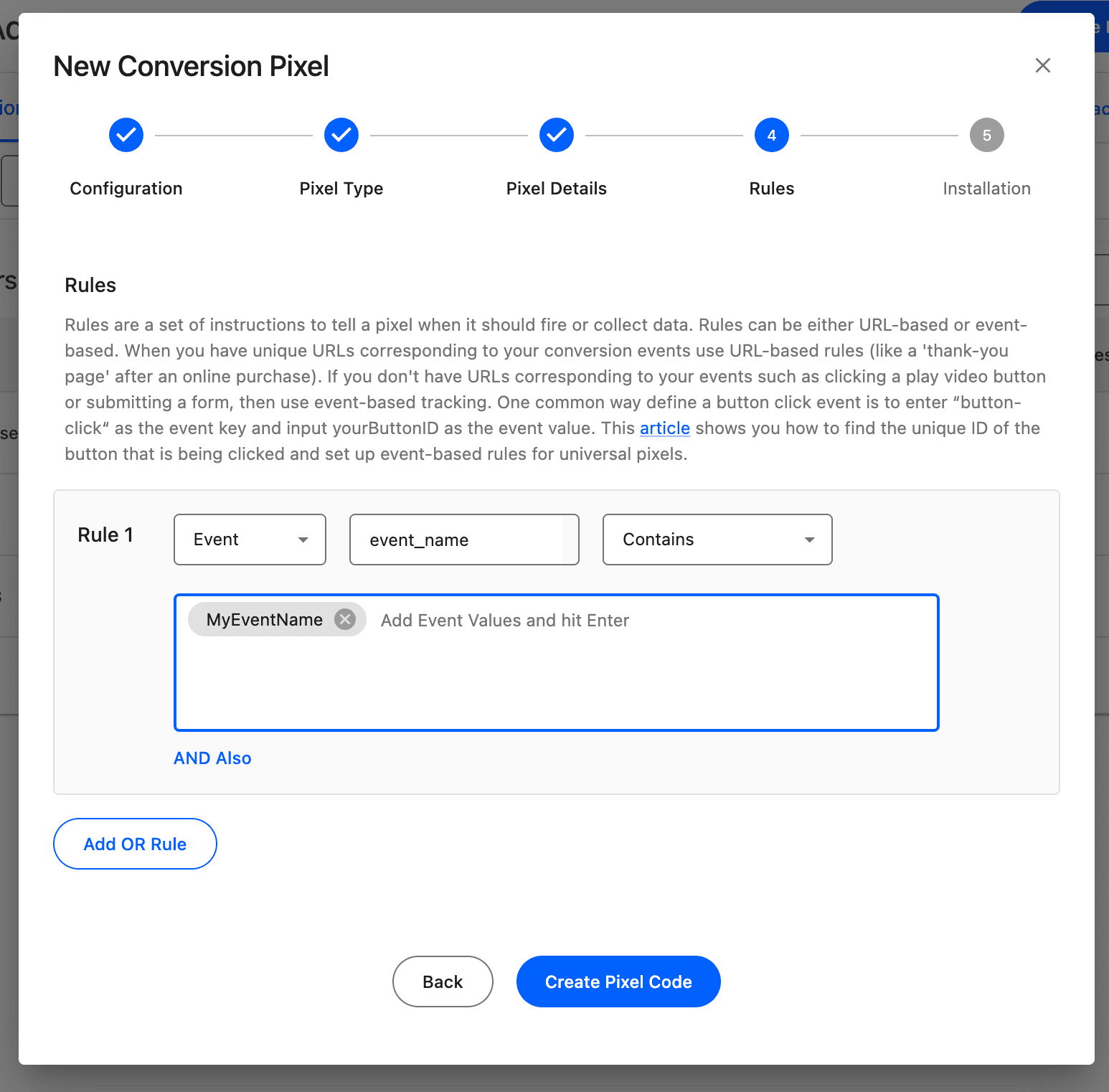The height and width of the screenshot is (1092, 1109).
Task: Select the Configuration step label
Action: tap(126, 189)
